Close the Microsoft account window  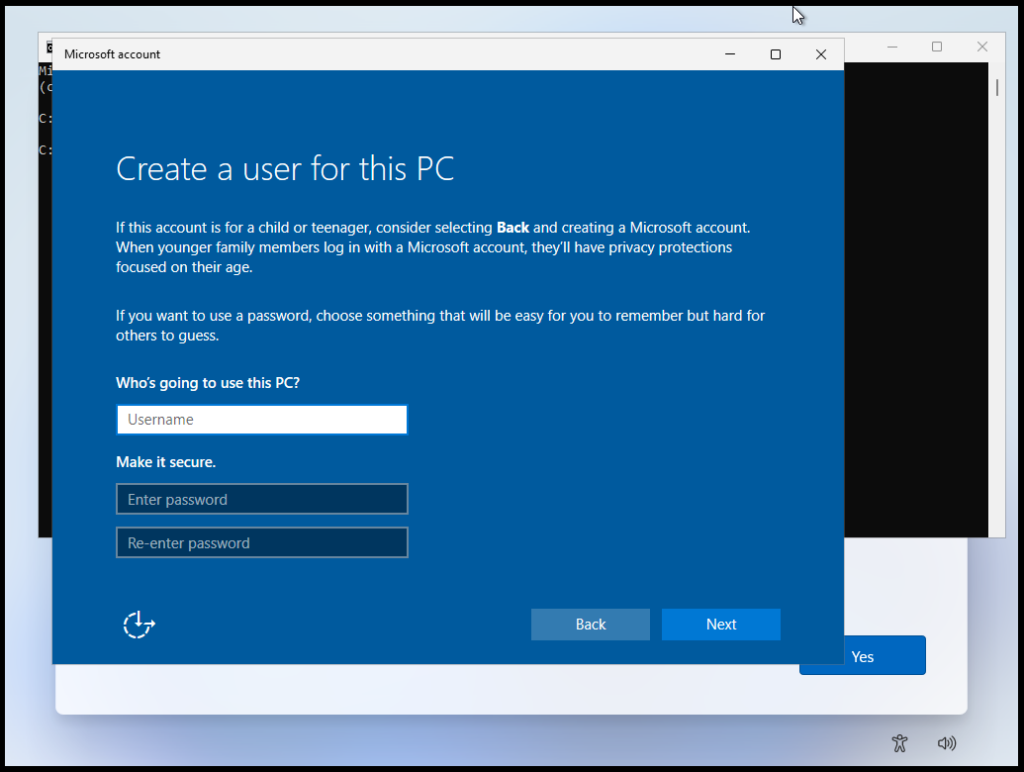pyautogui.click(x=821, y=54)
